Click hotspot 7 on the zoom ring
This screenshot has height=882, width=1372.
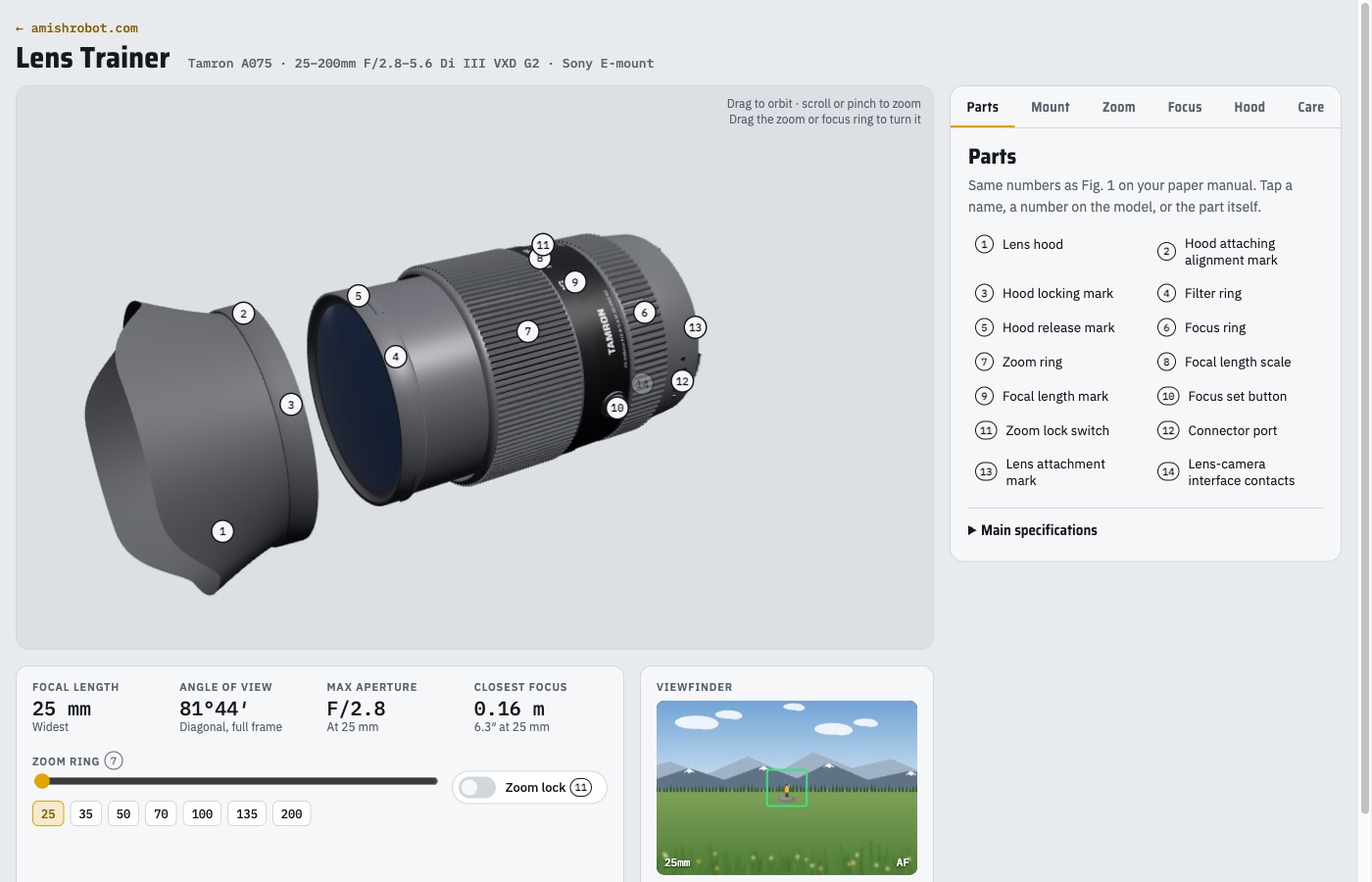(x=528, y=331)
